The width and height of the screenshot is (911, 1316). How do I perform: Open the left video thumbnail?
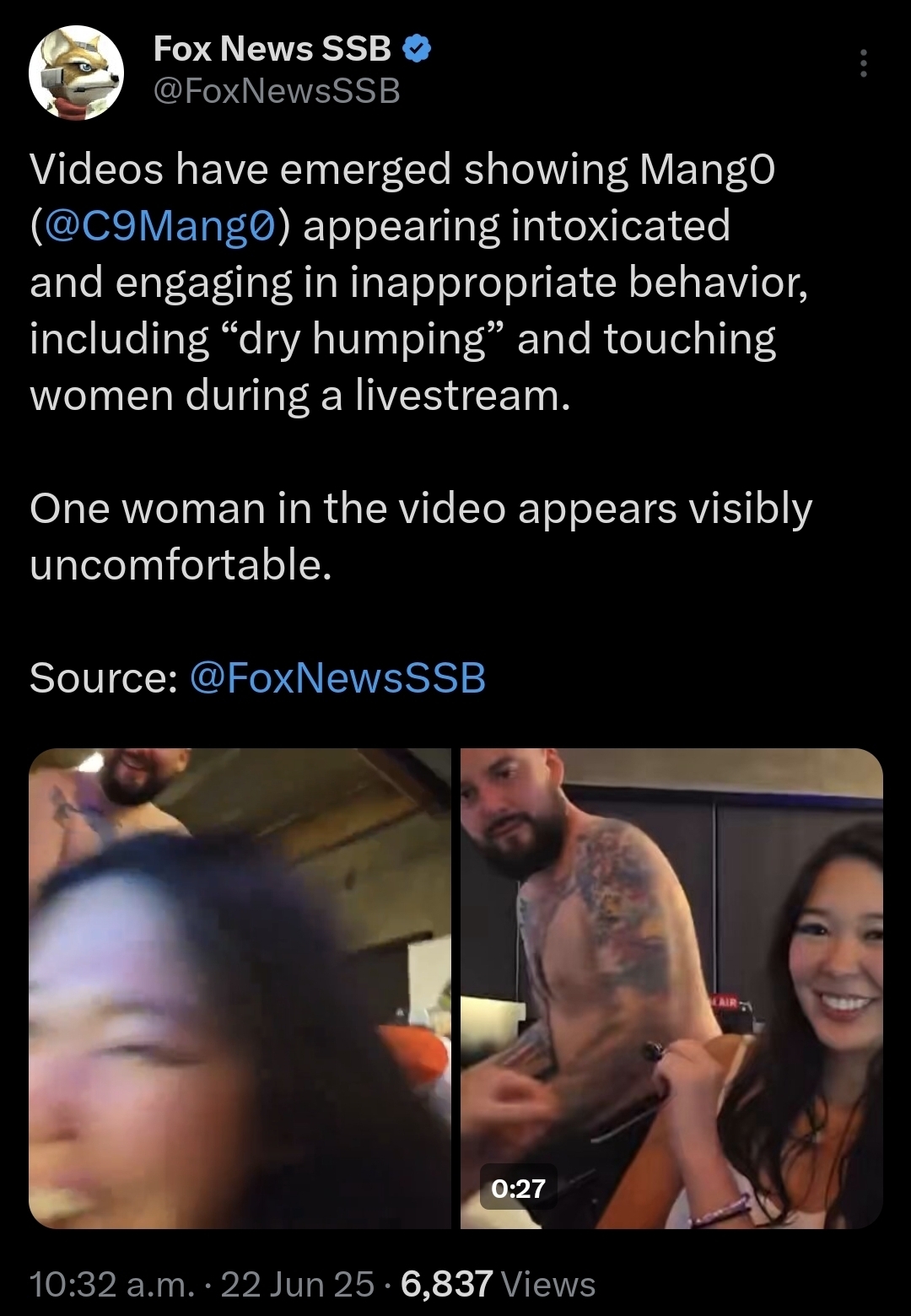pyautogui.click(x=240, y=988)
